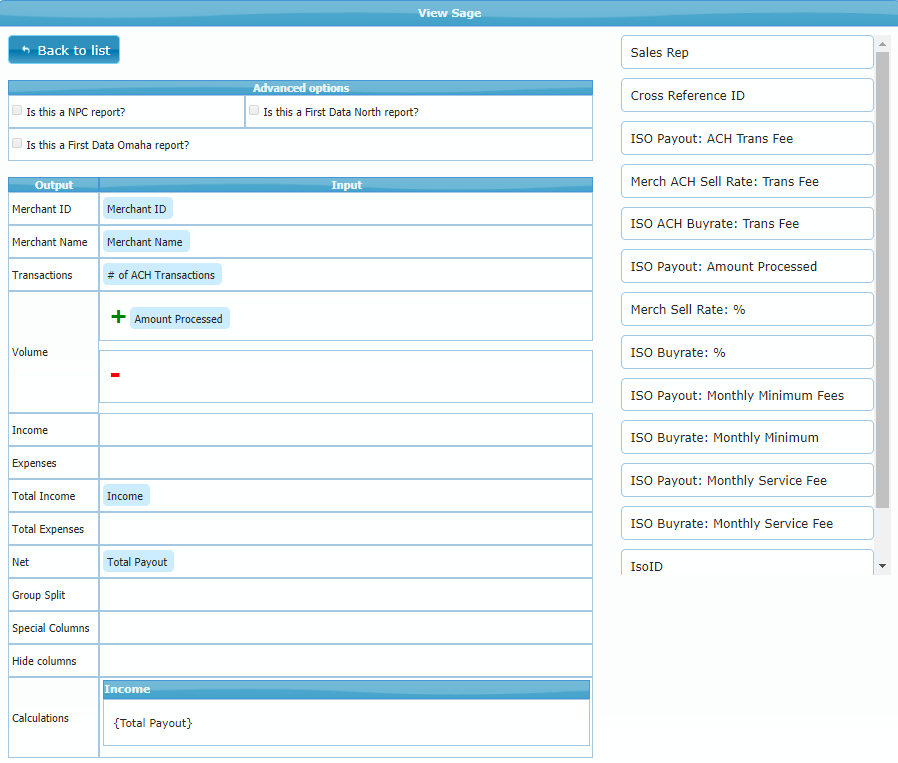Click the empty Group Split input area
The height and width of the screenshot is (763, 898).
[x=345, y=595]
